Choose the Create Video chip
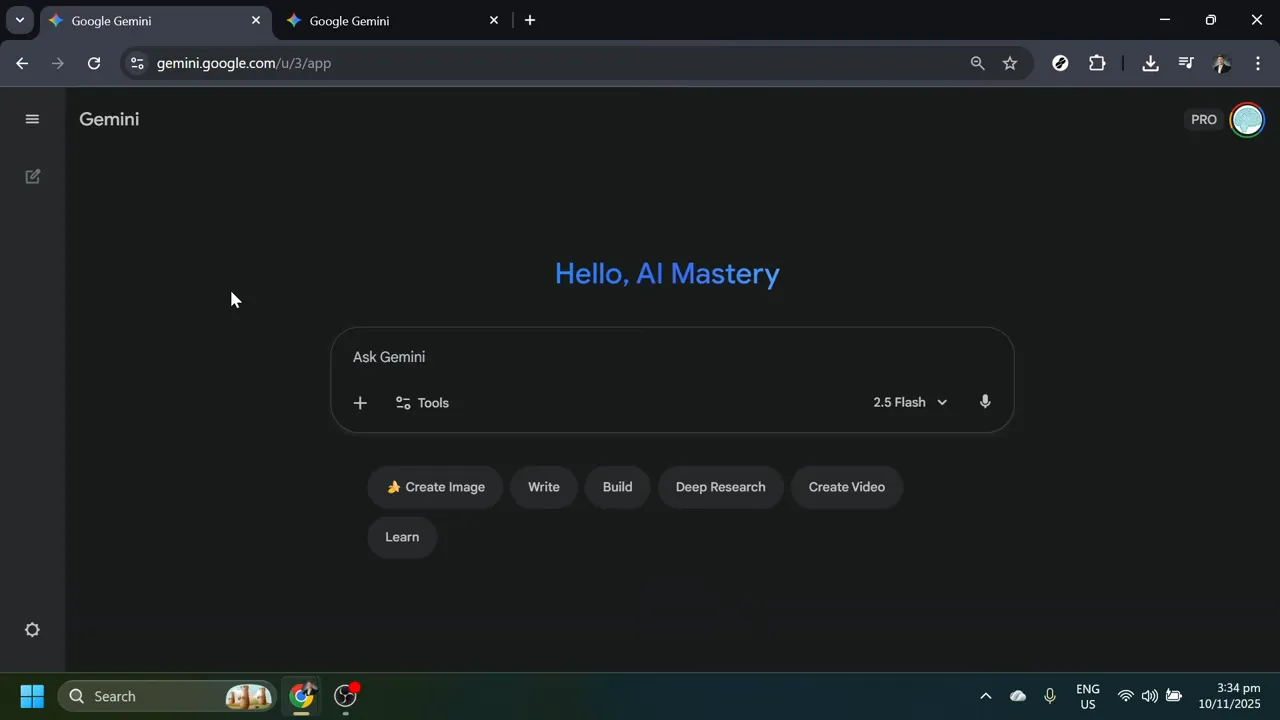The image size is (1280, 720). click(847, 487)
